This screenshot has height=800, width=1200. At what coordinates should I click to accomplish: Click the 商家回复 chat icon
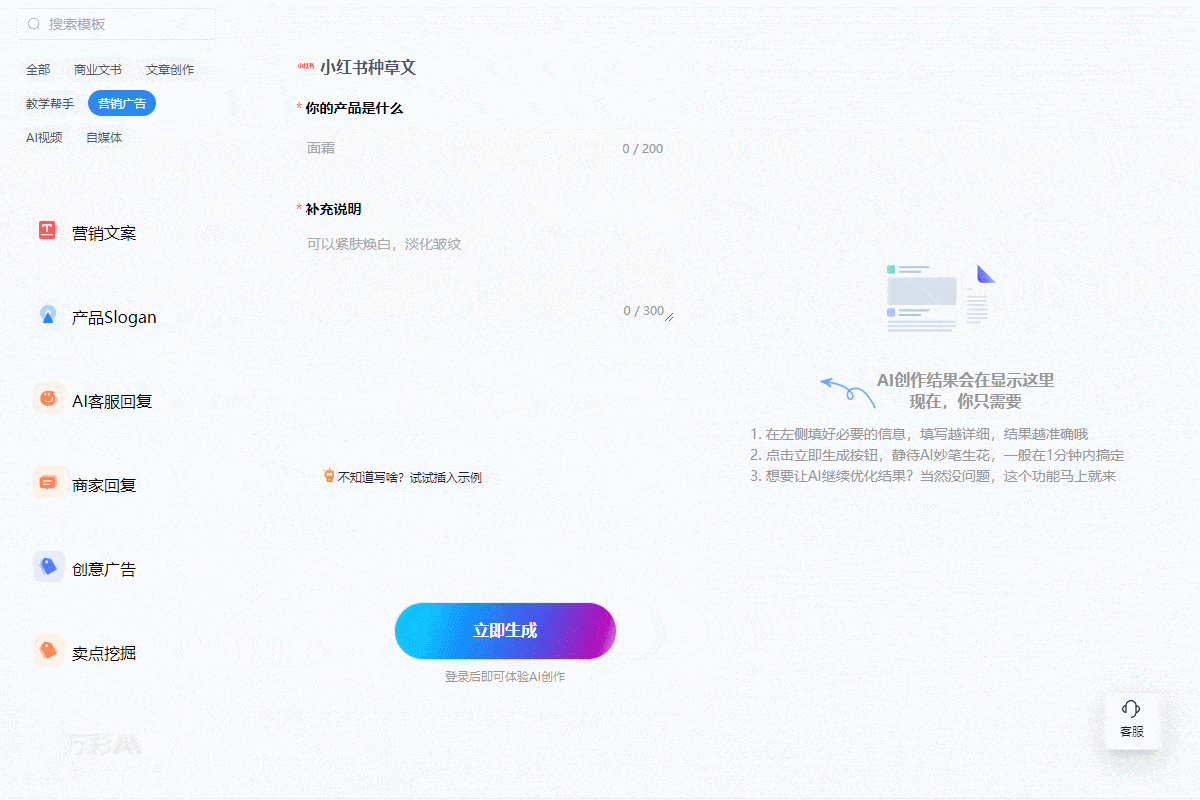48,483
